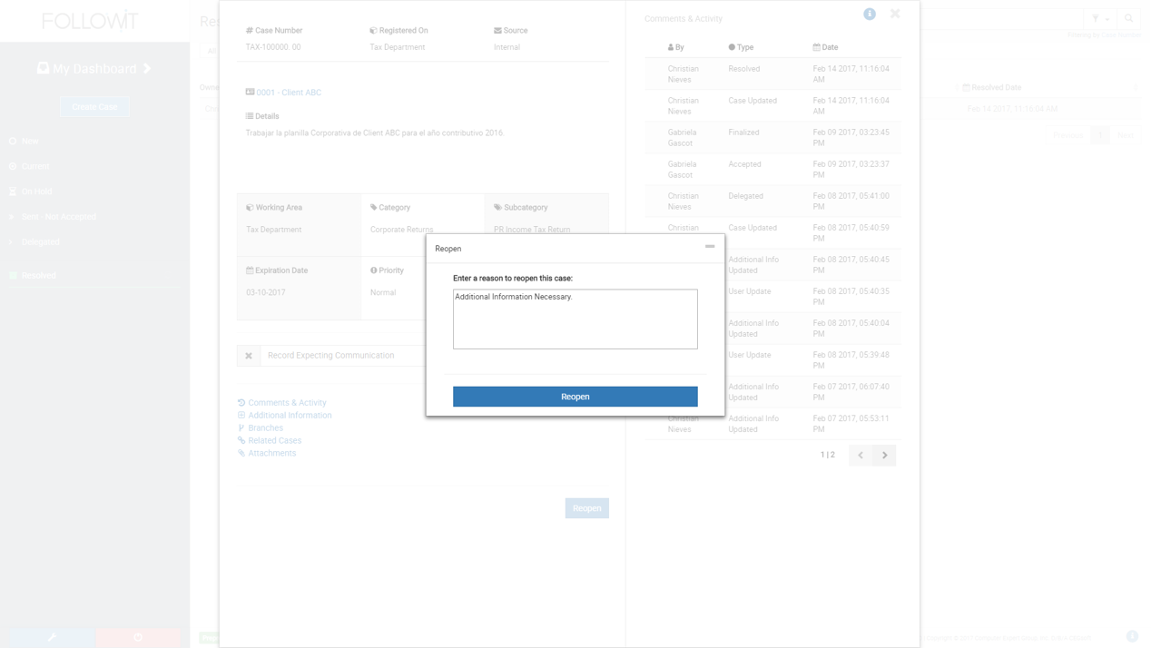1151x648 pixels.
Task: Confirm reopening with the Reopen button
Action: tap(575, 396)
